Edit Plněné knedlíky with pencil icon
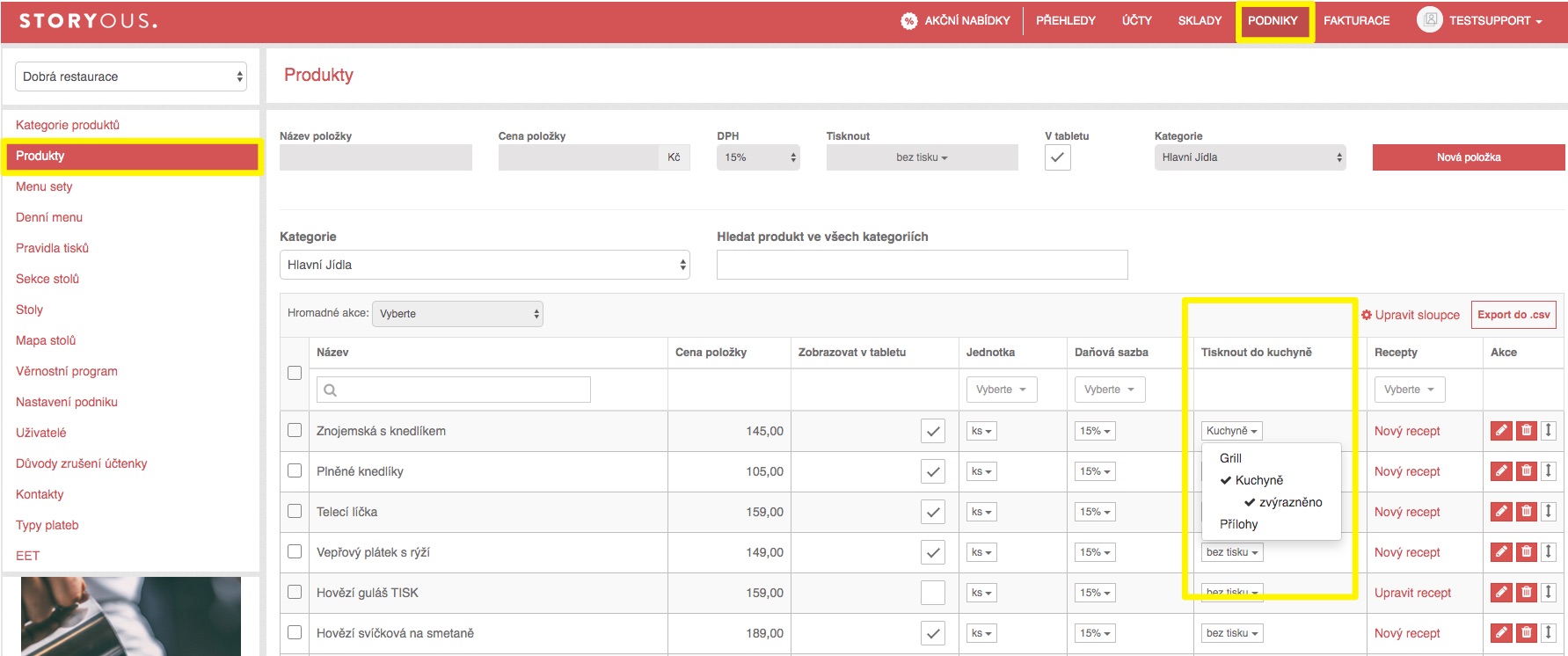The width and height of the screenshot is (1568, 656). (1502, 471)
